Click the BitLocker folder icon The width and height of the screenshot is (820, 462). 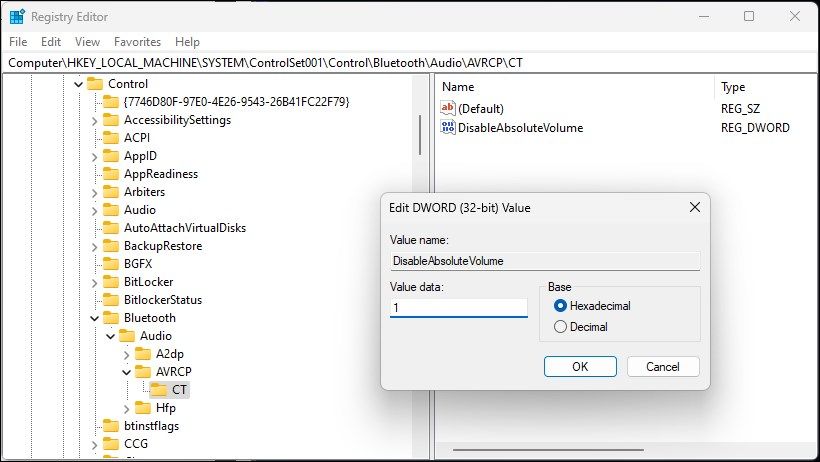109,282
